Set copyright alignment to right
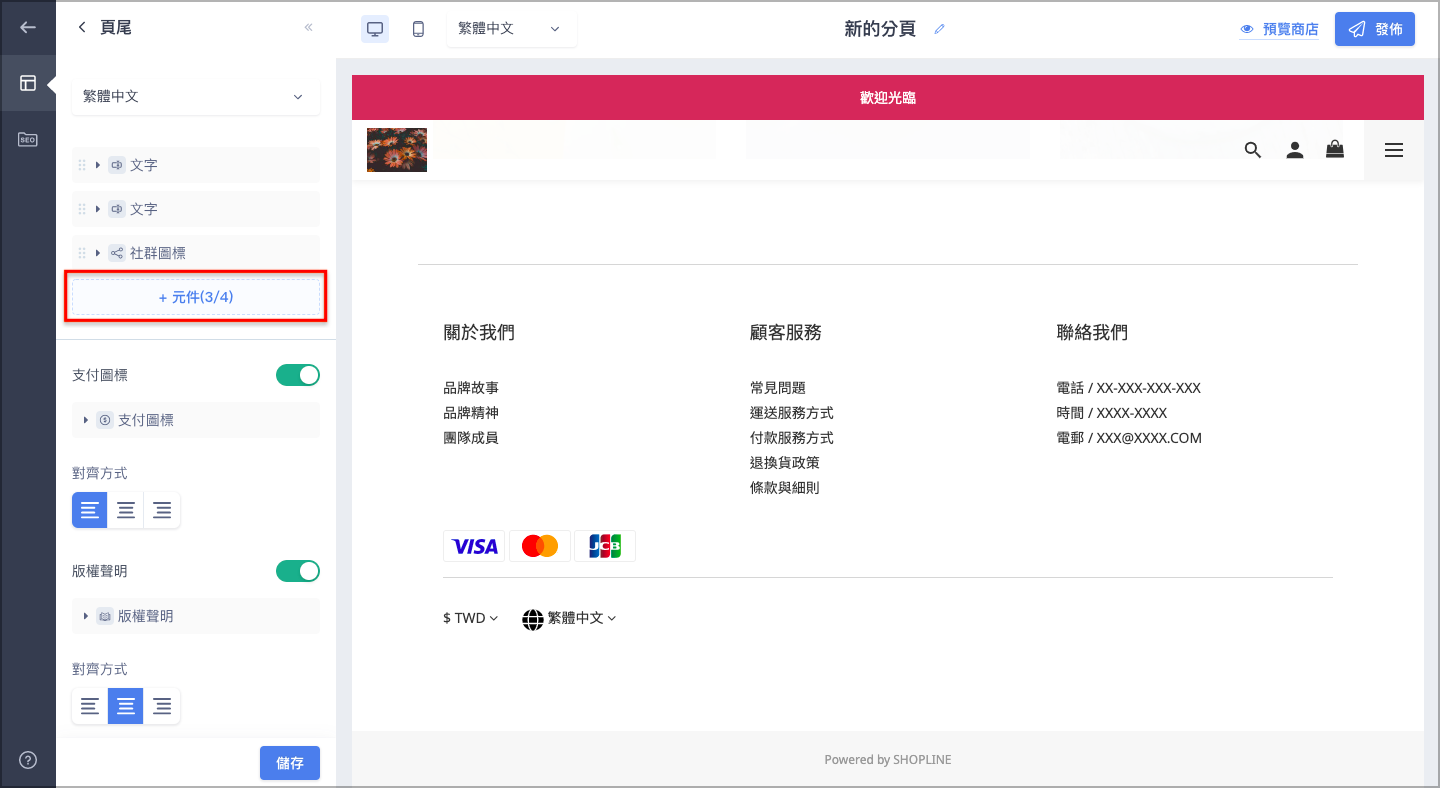The width and height of the screenshot is (1440, 788). point(162,706)
